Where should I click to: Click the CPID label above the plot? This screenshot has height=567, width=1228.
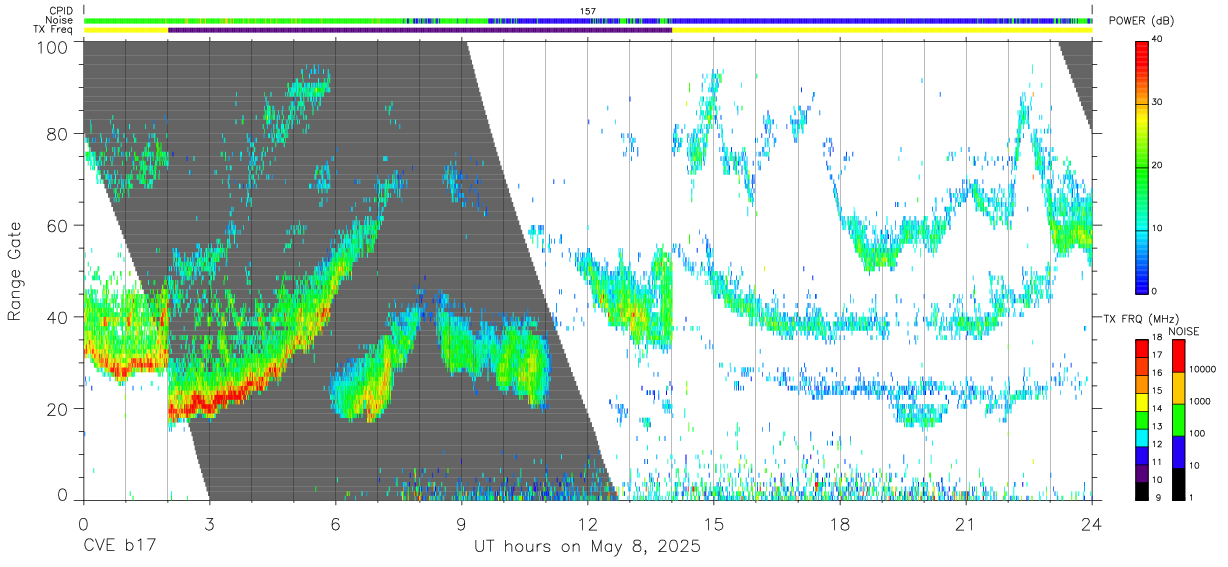tap(59, 10)
